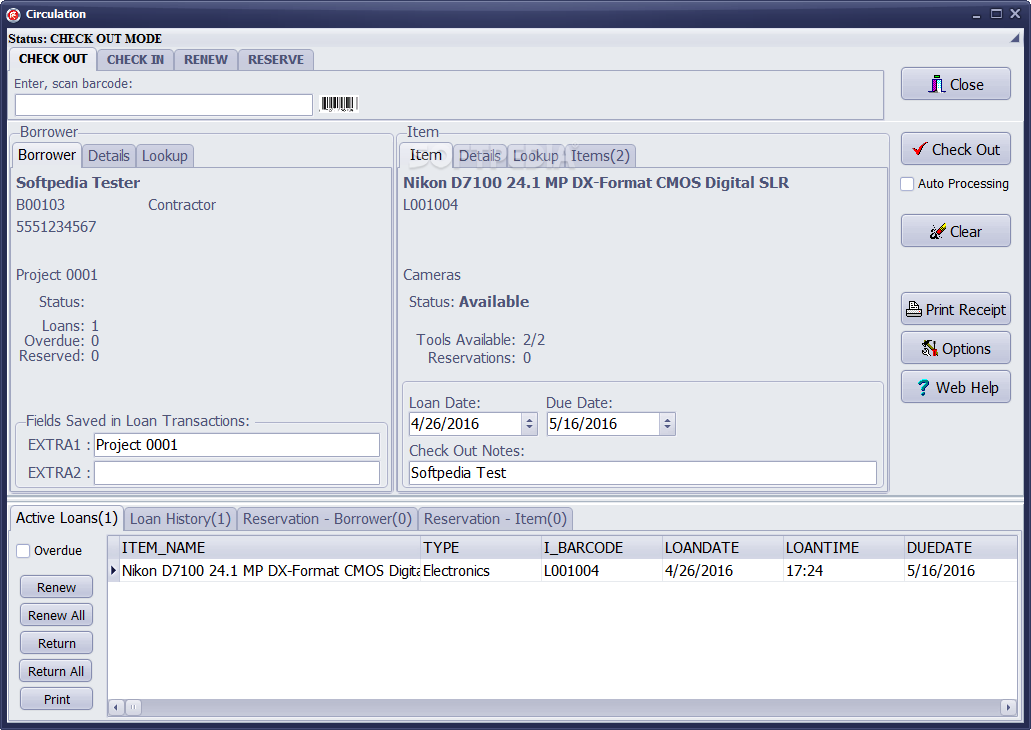Open the Item Lookup tab

click(535, 156)
